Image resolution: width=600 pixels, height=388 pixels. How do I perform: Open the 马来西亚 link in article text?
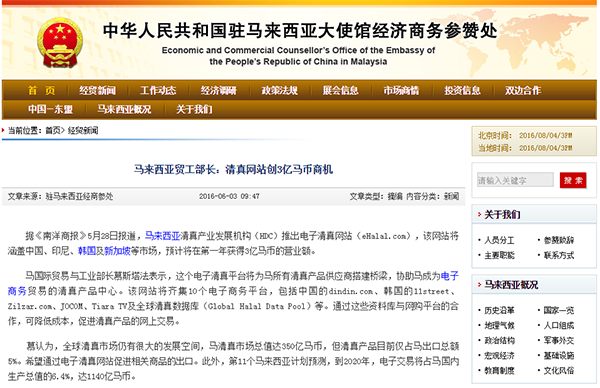[x=163, y=236]
